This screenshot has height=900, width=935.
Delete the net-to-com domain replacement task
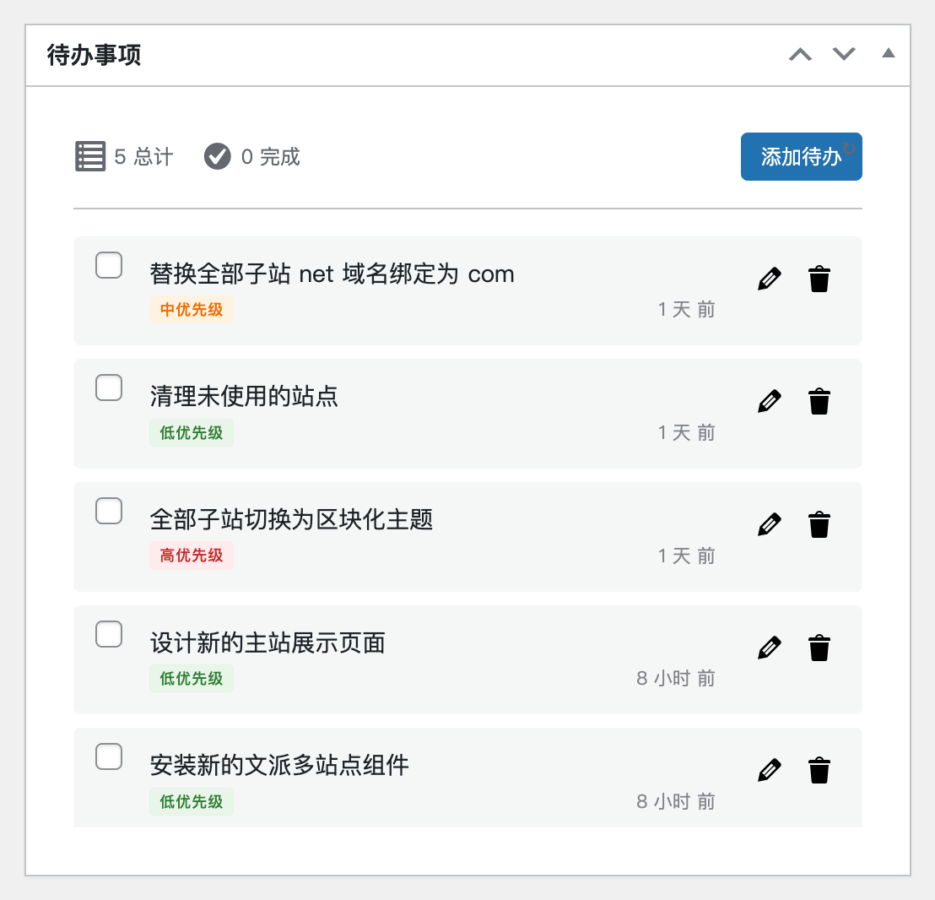click(819, 279)
